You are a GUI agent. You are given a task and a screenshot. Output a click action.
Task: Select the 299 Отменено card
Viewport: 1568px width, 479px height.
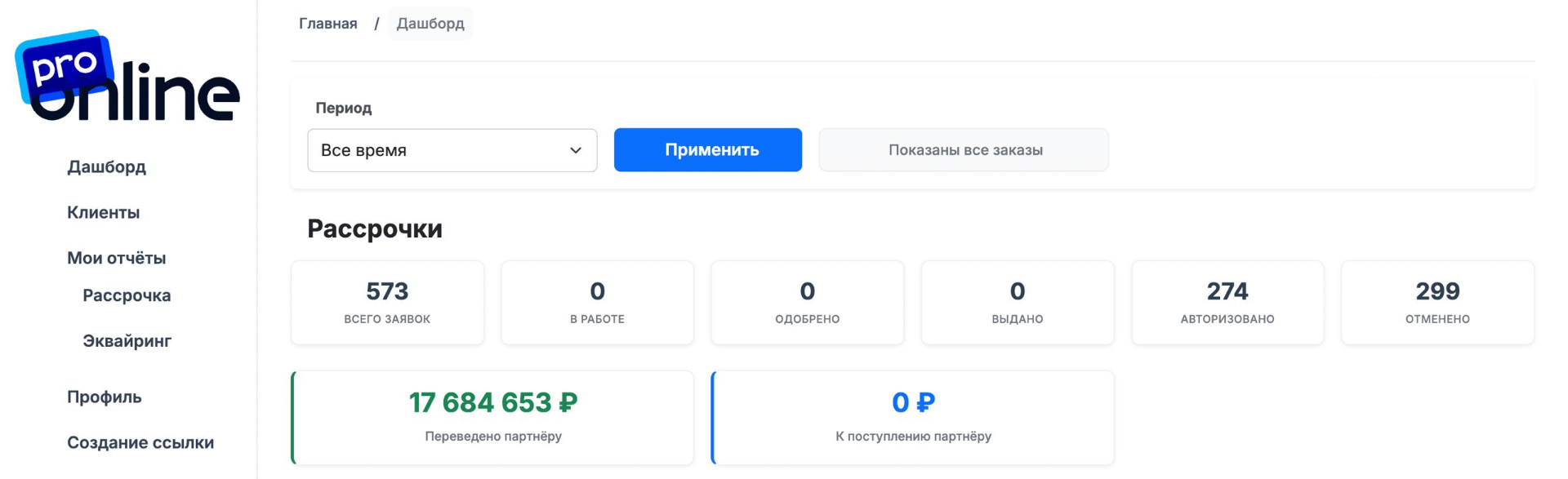1437,303
